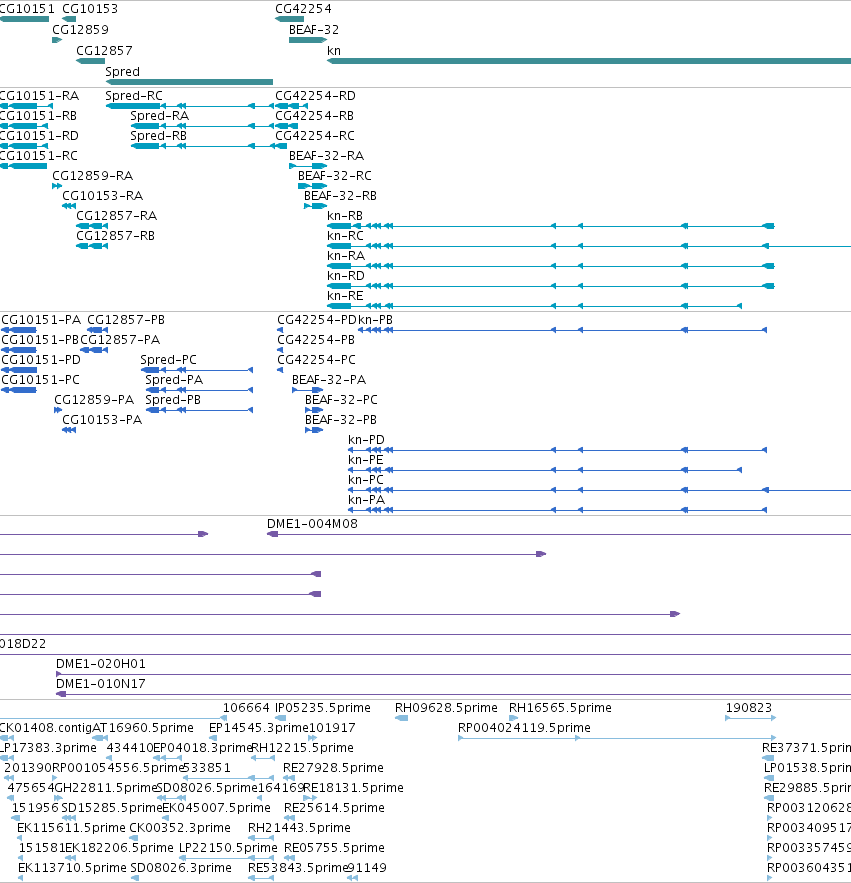Open BEAF-32-PA protein feature
This screenshot has height=883, width=851.
coord(308,390)
